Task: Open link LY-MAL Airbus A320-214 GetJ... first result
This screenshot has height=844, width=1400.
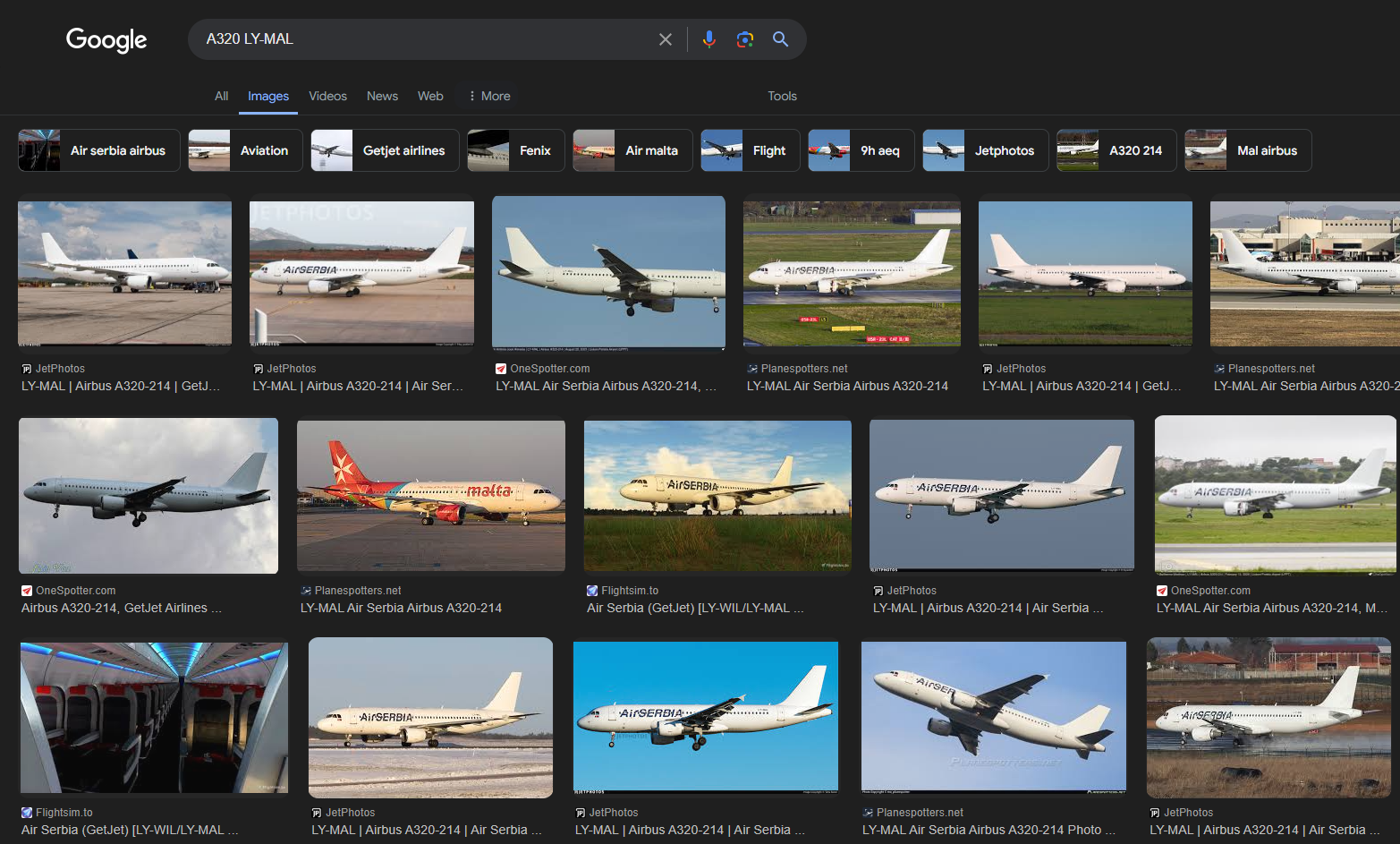Action: point(121,386)
